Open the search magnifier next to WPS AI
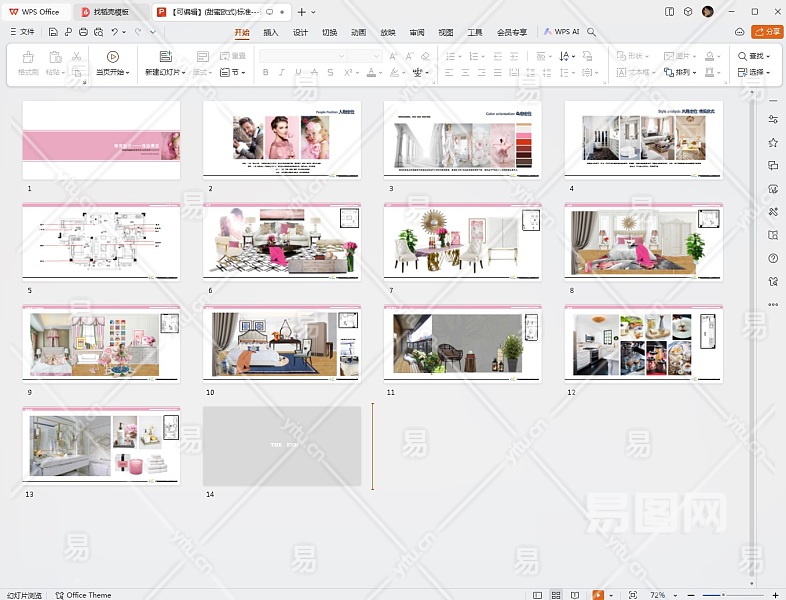This screenshot has height=600, width=786. point(592,32)
